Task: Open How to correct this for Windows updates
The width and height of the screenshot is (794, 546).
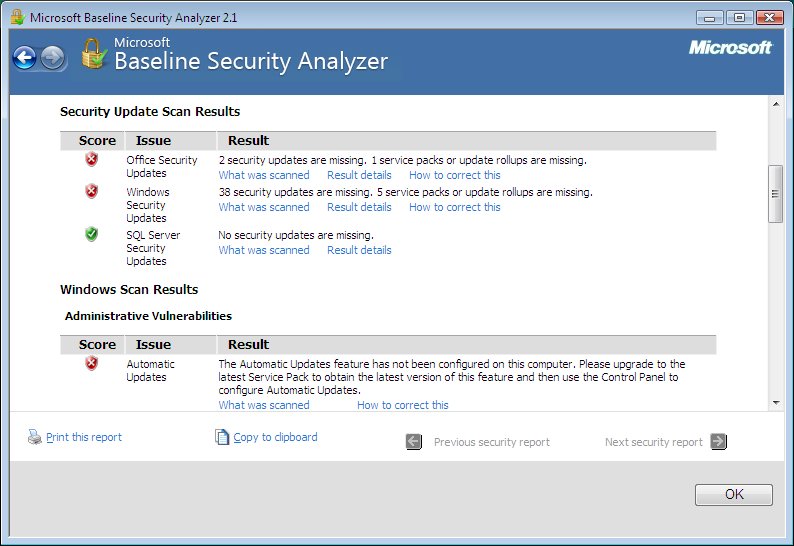Action: pos(455,207)
